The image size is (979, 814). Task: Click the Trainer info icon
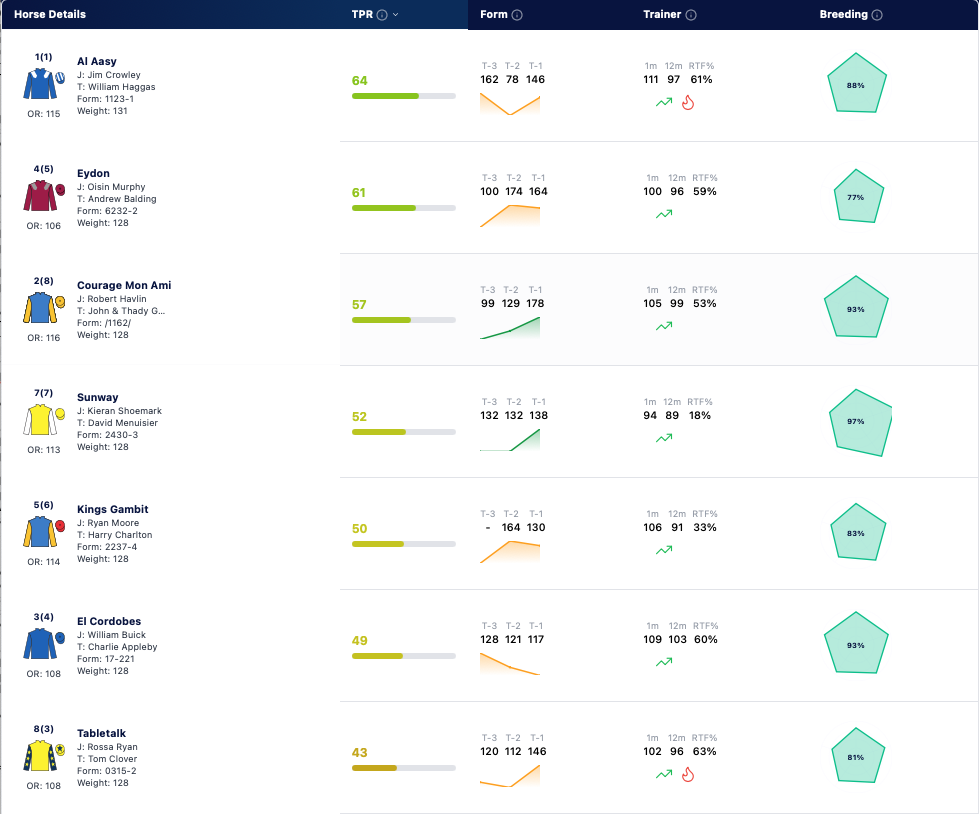tap(691, 15)
